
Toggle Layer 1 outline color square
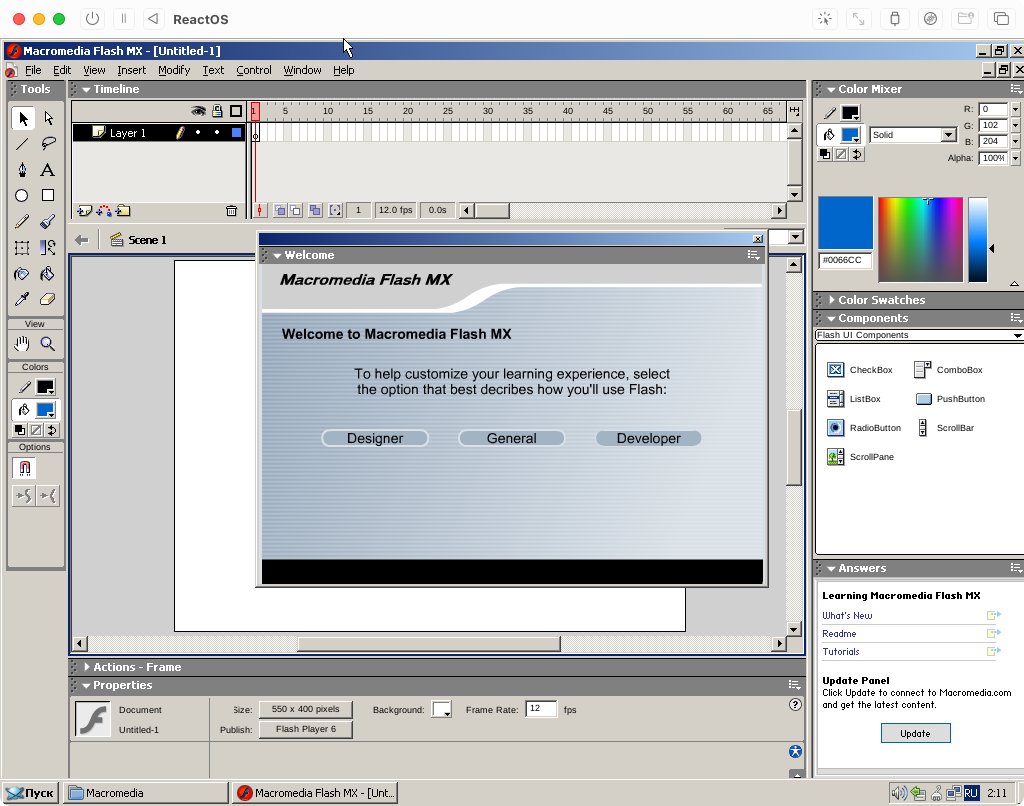(x=236, y=133)
